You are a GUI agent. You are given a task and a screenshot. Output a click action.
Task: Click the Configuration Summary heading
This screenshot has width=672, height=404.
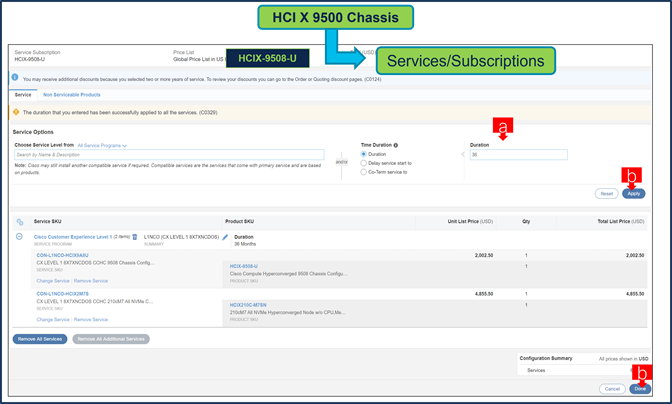(x=546, y=358)
